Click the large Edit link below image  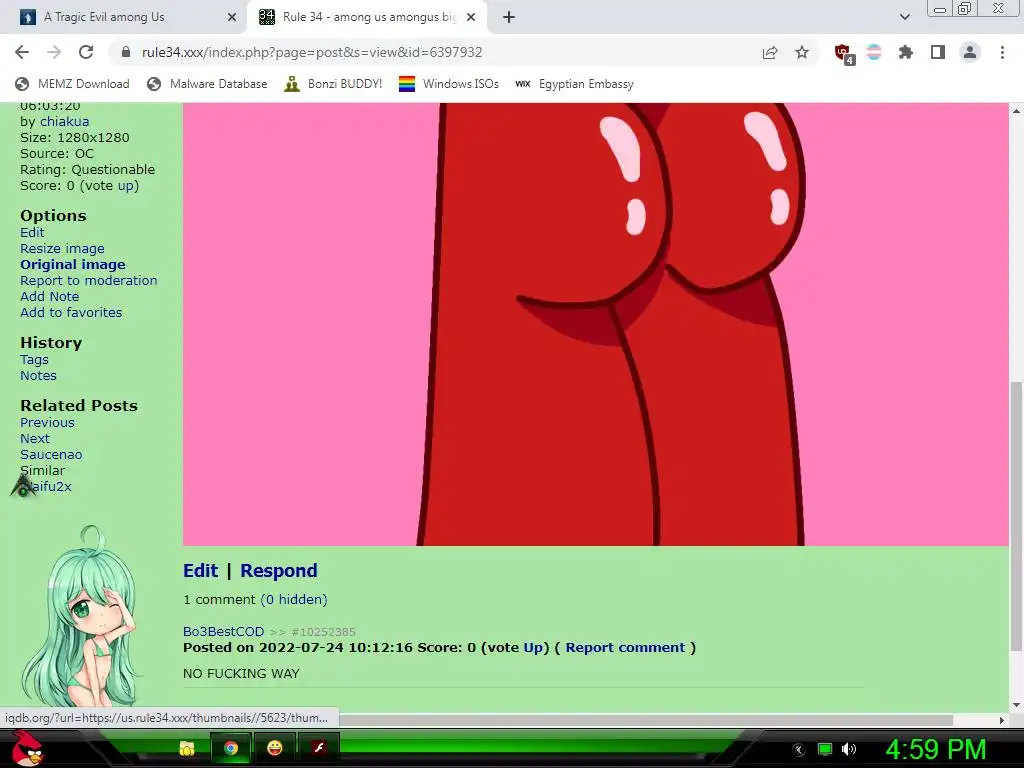coord(200,571)
